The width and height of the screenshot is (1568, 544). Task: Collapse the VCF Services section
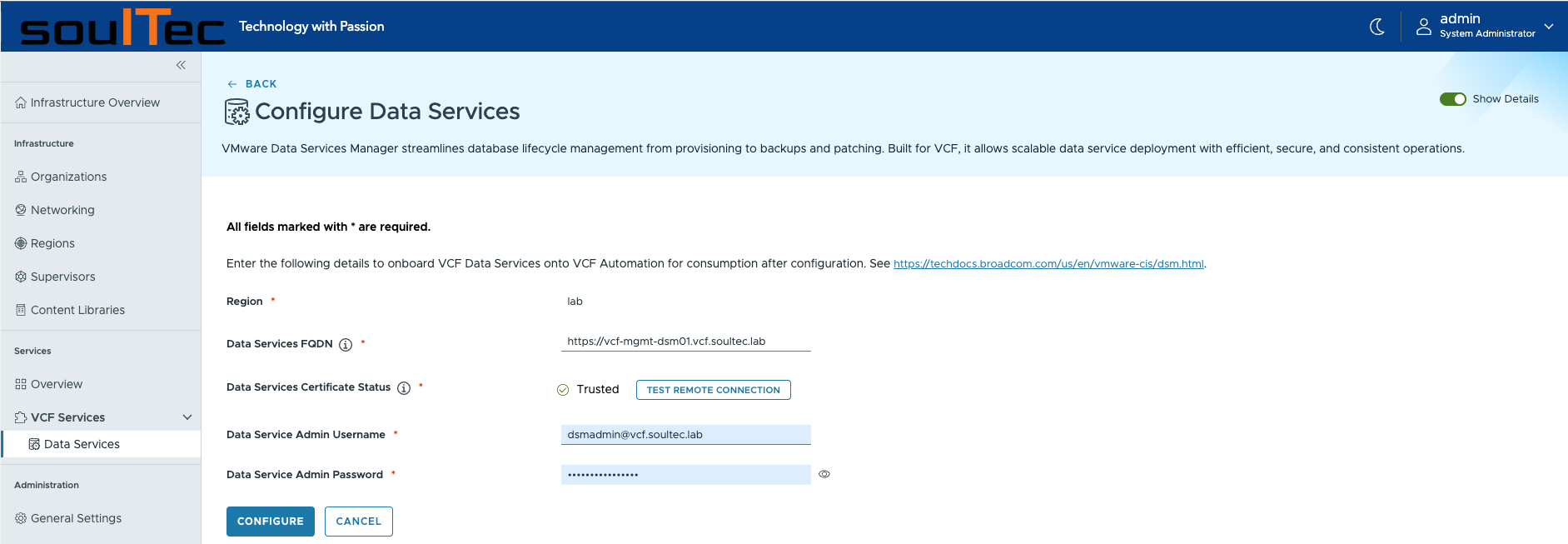click(187, 417)
